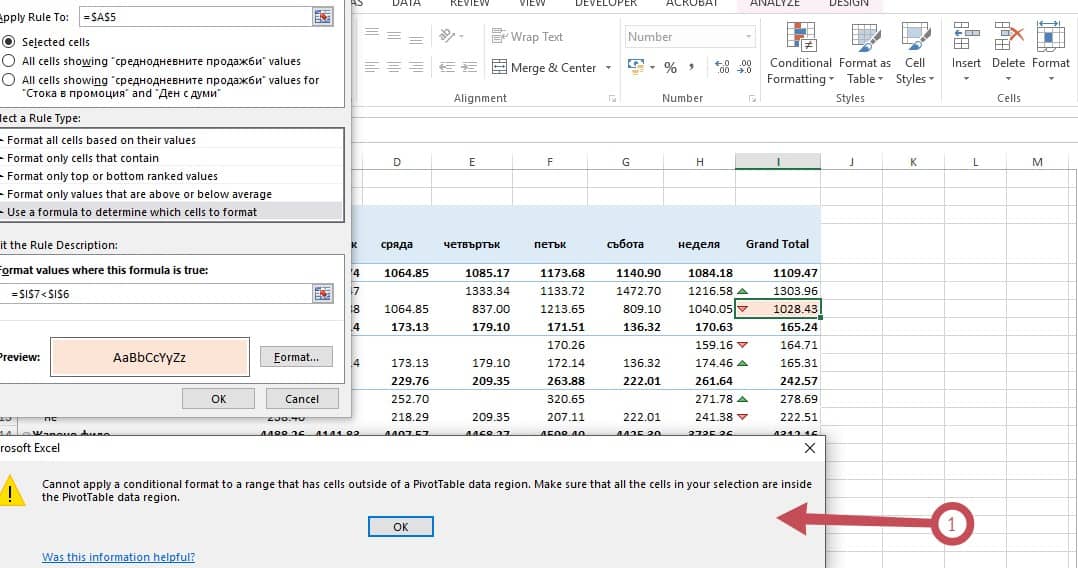Expand the Merge & Center dropdown arrow

tap(608, 67)
